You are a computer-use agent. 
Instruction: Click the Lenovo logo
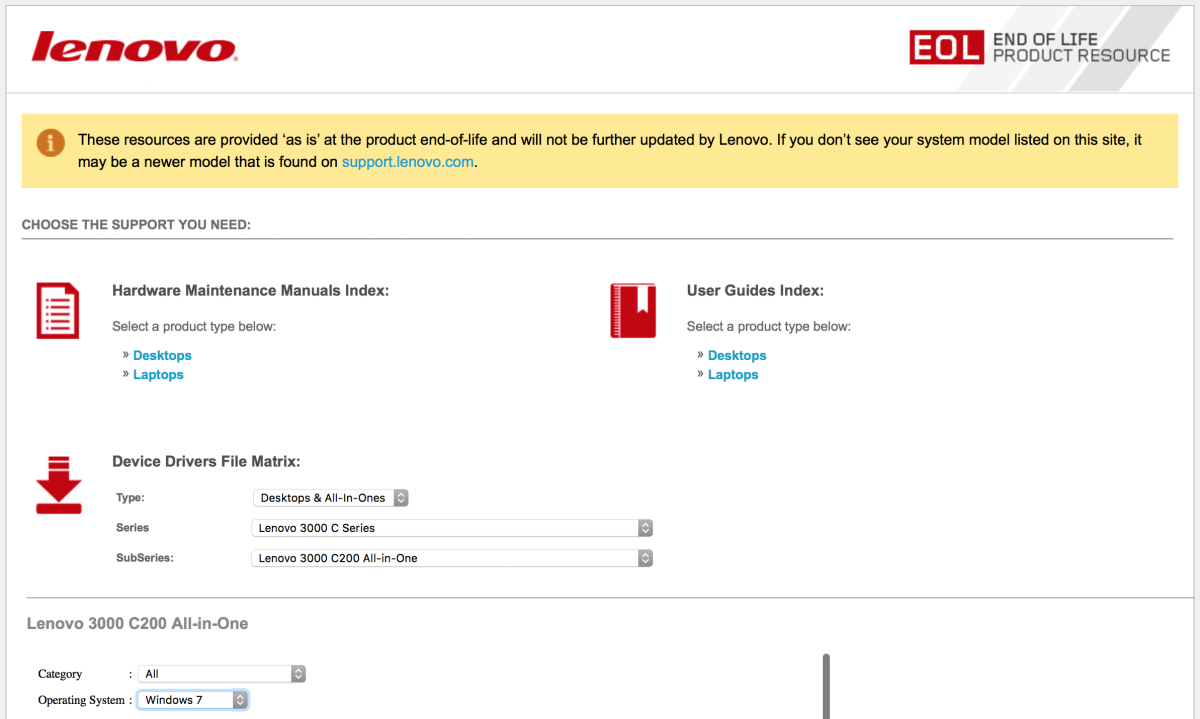tap(134, 47)
